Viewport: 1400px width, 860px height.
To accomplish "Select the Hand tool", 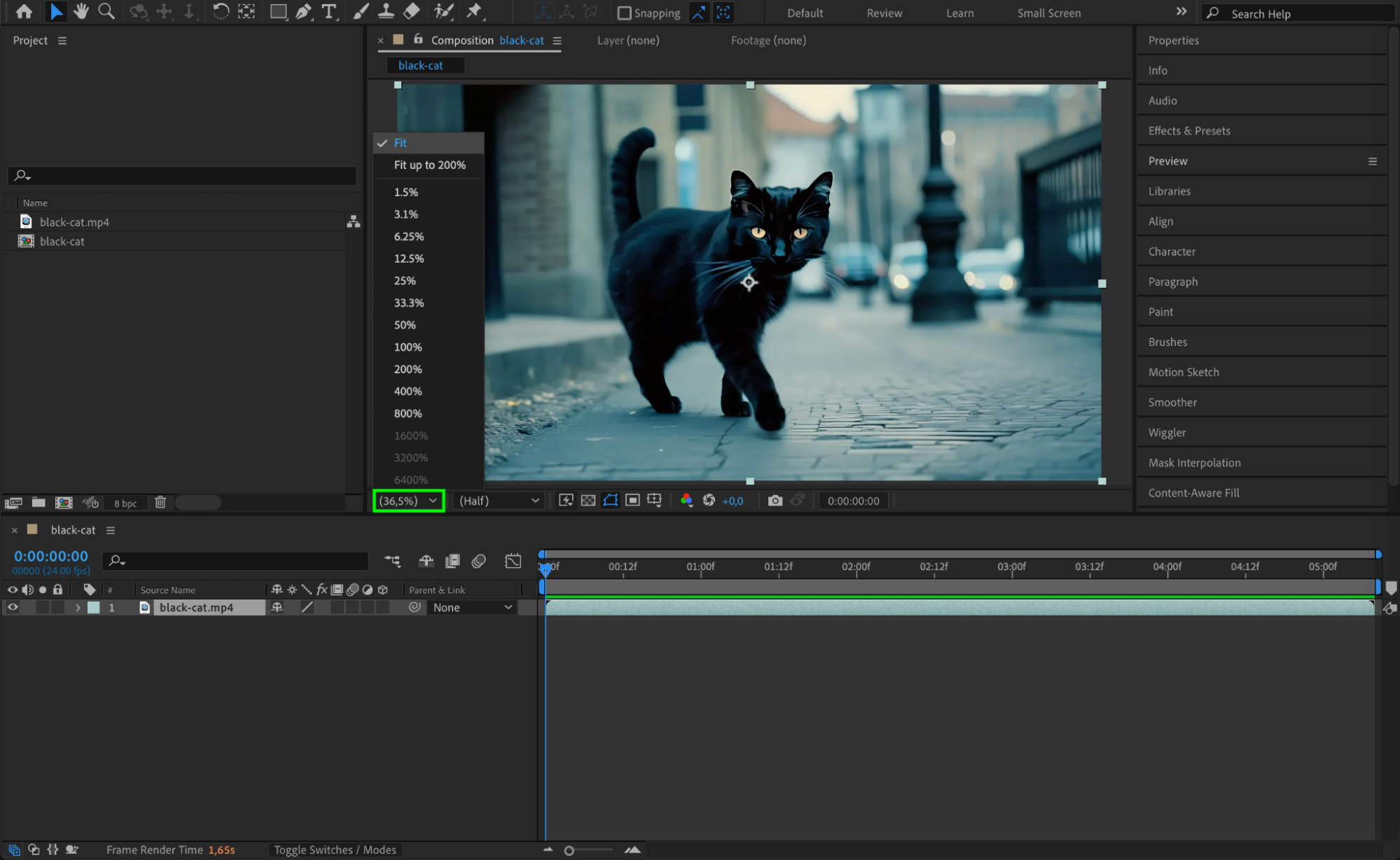I will (81, 11).
